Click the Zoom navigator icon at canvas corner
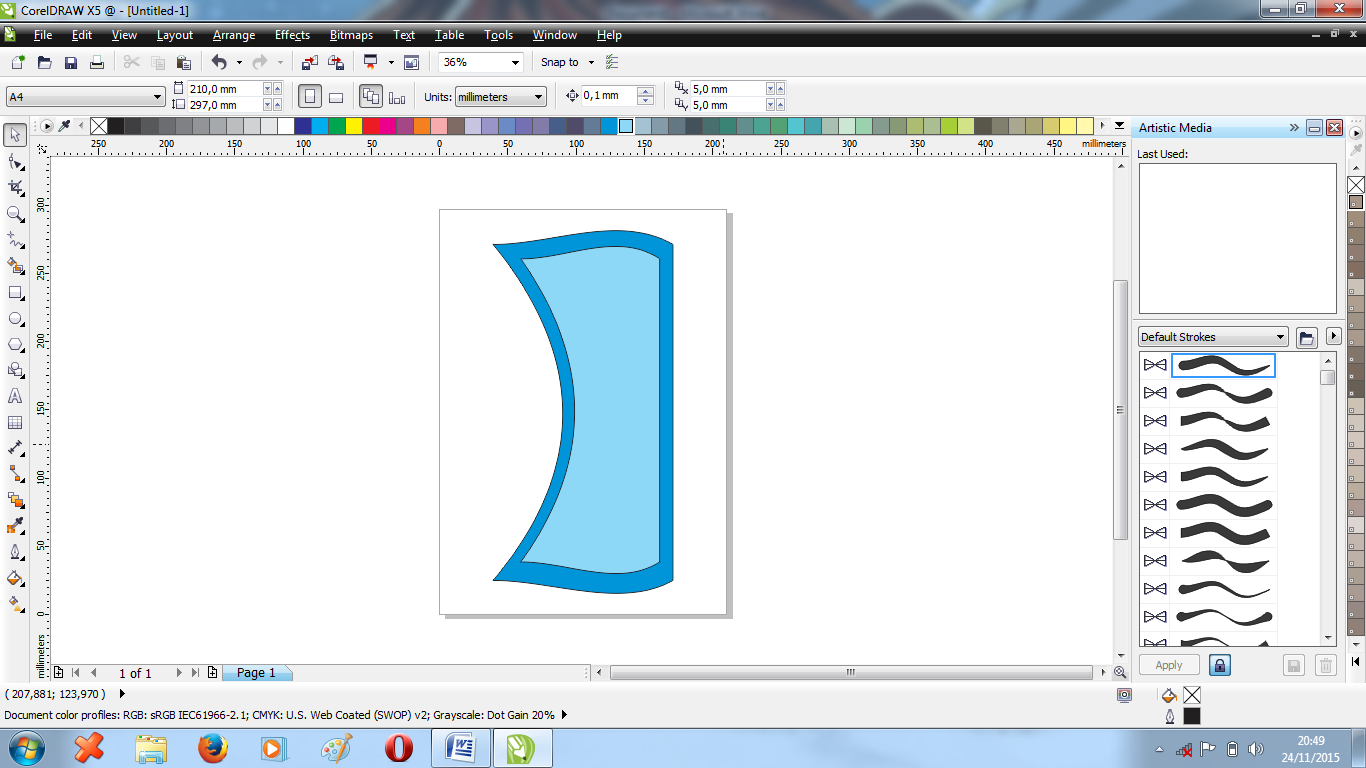Viewport: 1366px width, 768px height. coord(1120,673)
